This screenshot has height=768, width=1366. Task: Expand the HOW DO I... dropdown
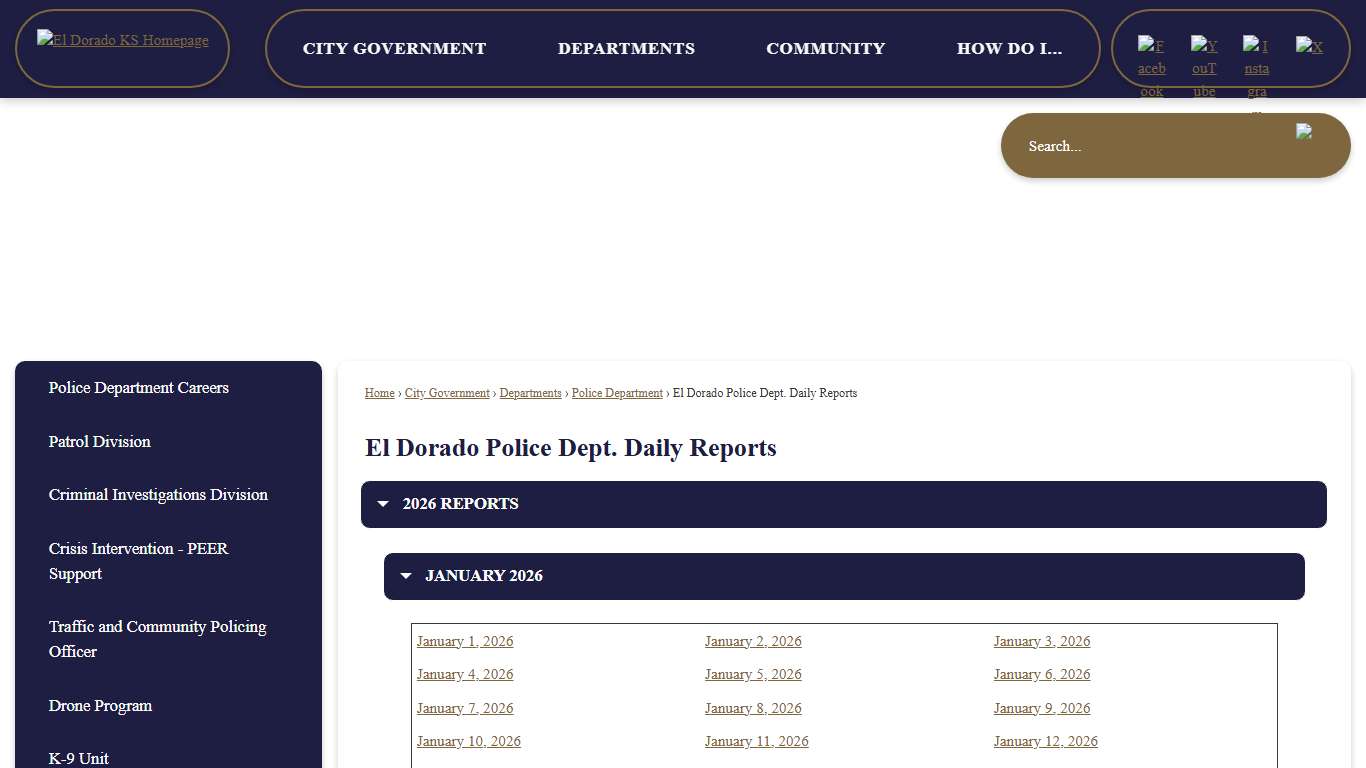point(1010,48)
